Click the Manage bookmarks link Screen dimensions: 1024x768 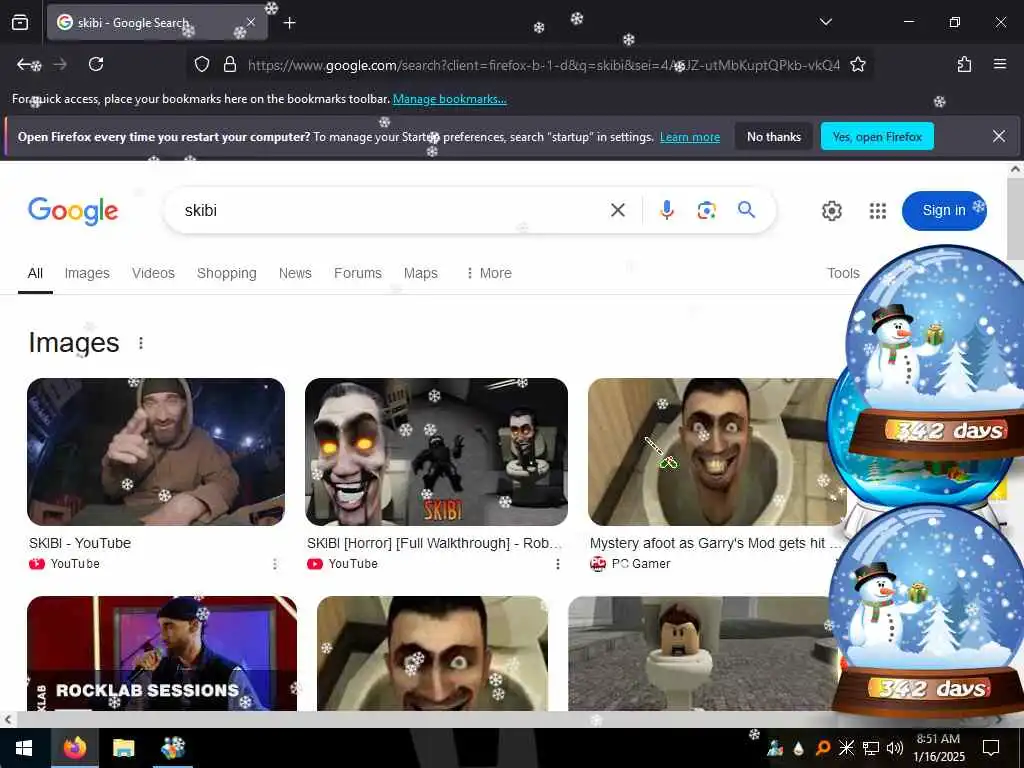[449, 99]
